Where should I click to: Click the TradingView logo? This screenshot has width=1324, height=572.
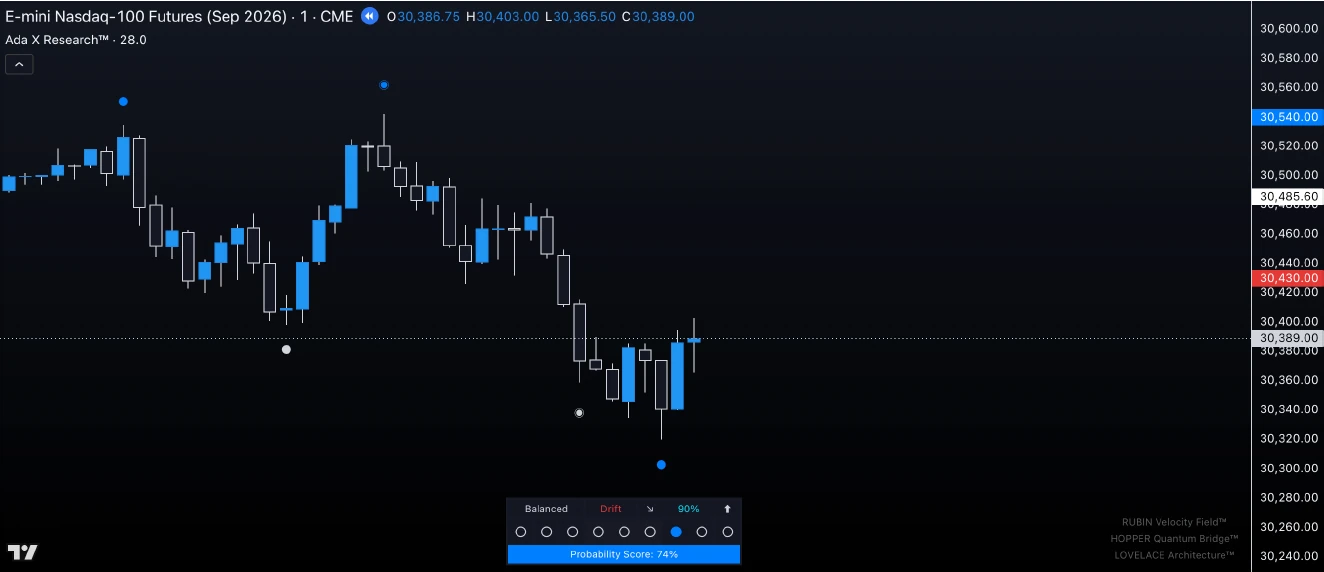[22, 552]
